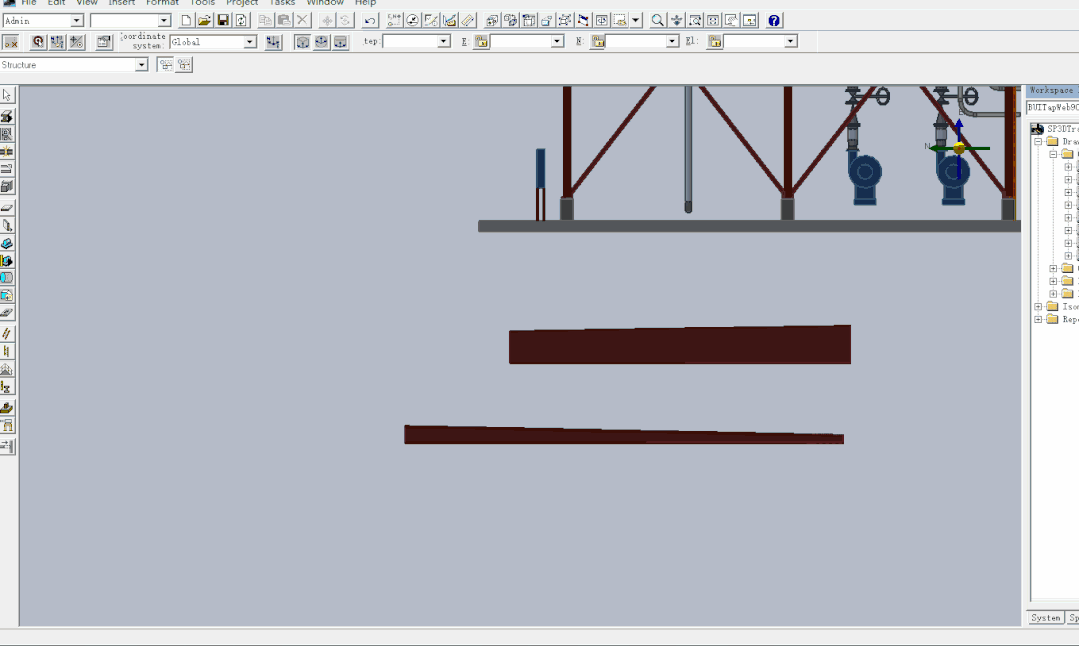
Task: Open the Format menu
Action: [162, 3]
